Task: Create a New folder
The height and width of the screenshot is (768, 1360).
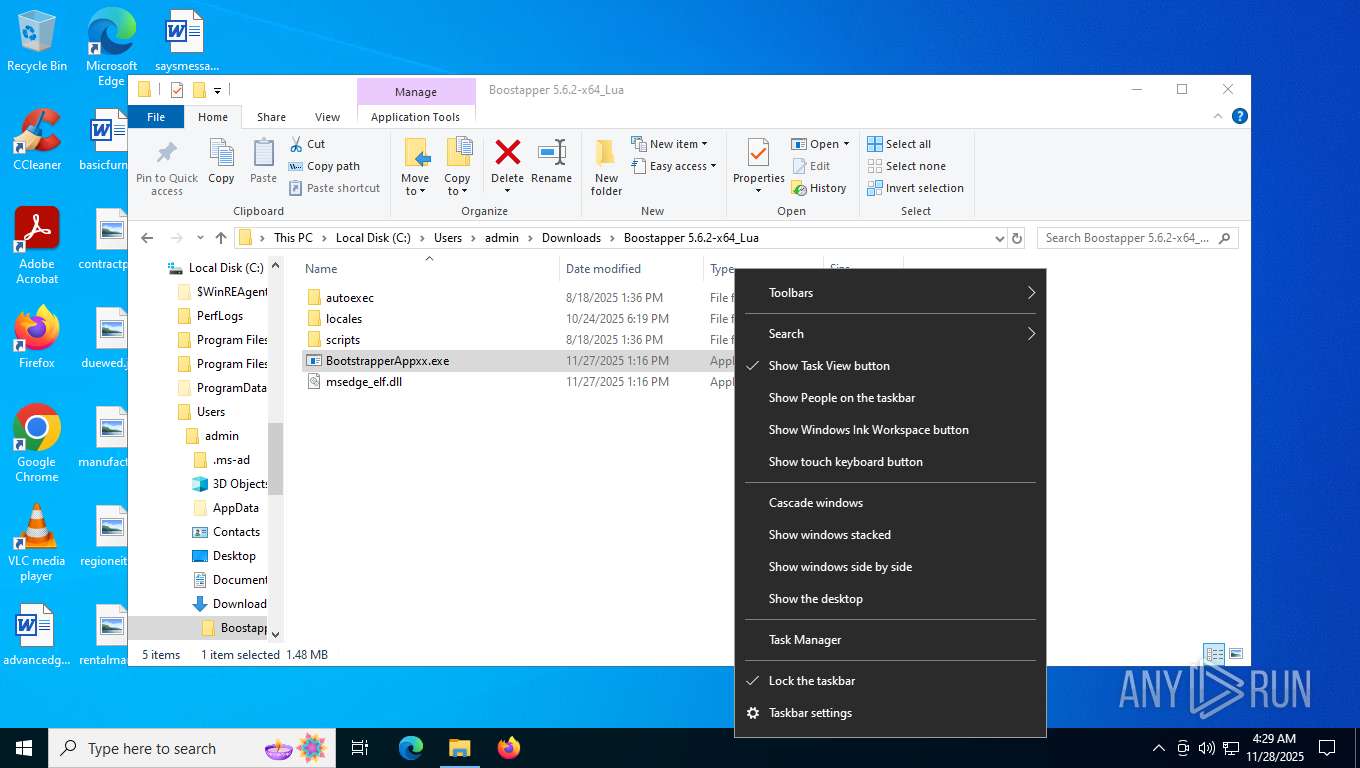Action: coord(606,167)
